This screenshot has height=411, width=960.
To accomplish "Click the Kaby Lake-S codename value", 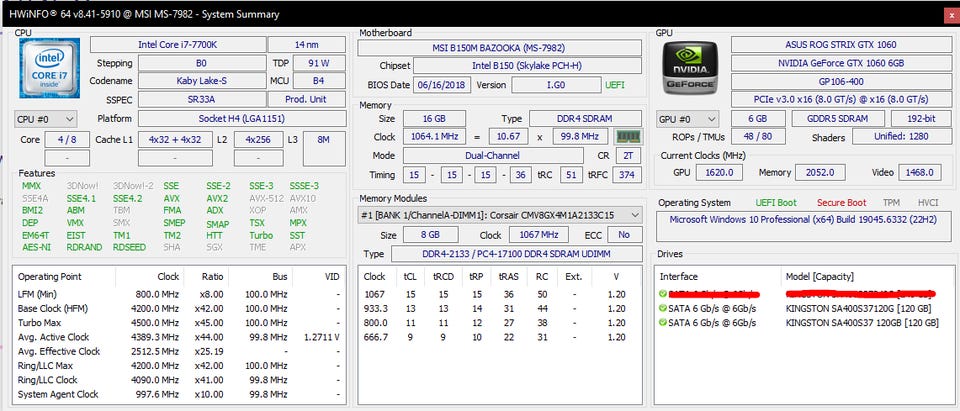I will click(202, 81).
